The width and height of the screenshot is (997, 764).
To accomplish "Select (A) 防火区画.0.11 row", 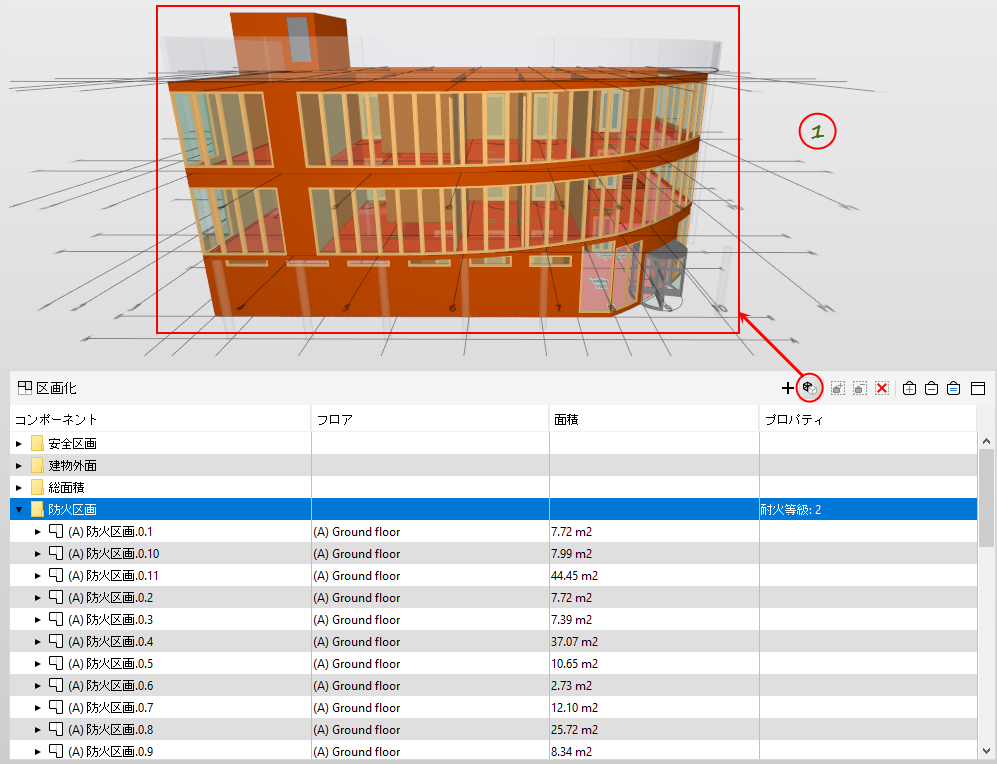I will tap(493, 575).
